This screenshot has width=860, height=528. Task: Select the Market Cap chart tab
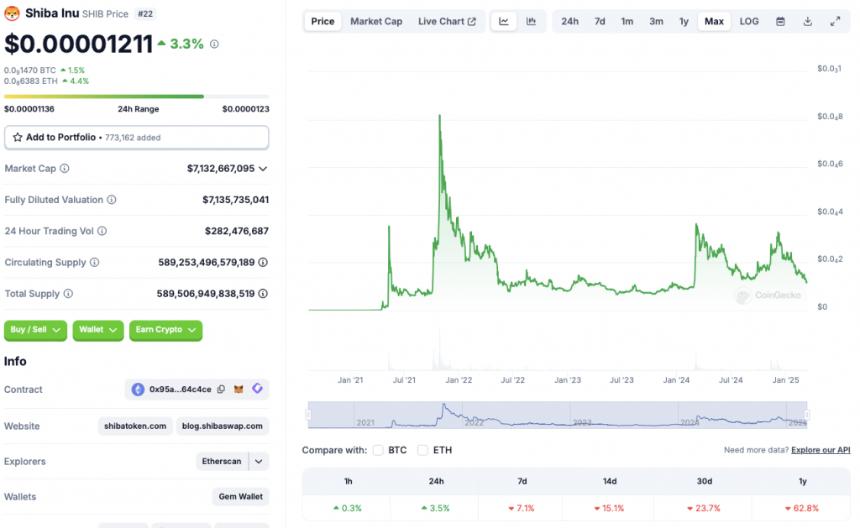(376, 21)
